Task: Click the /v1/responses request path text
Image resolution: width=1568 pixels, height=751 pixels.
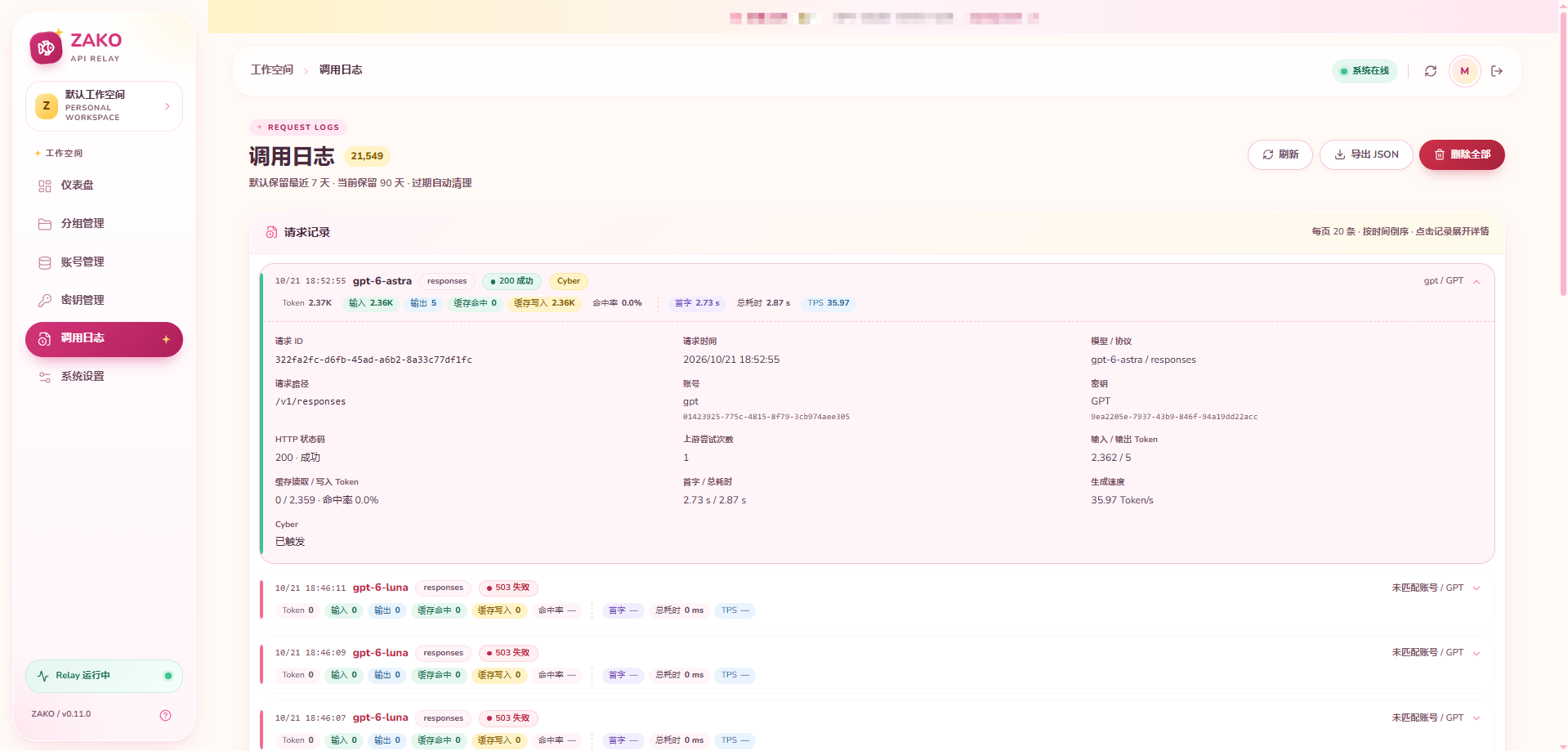Action: (310, 402)
